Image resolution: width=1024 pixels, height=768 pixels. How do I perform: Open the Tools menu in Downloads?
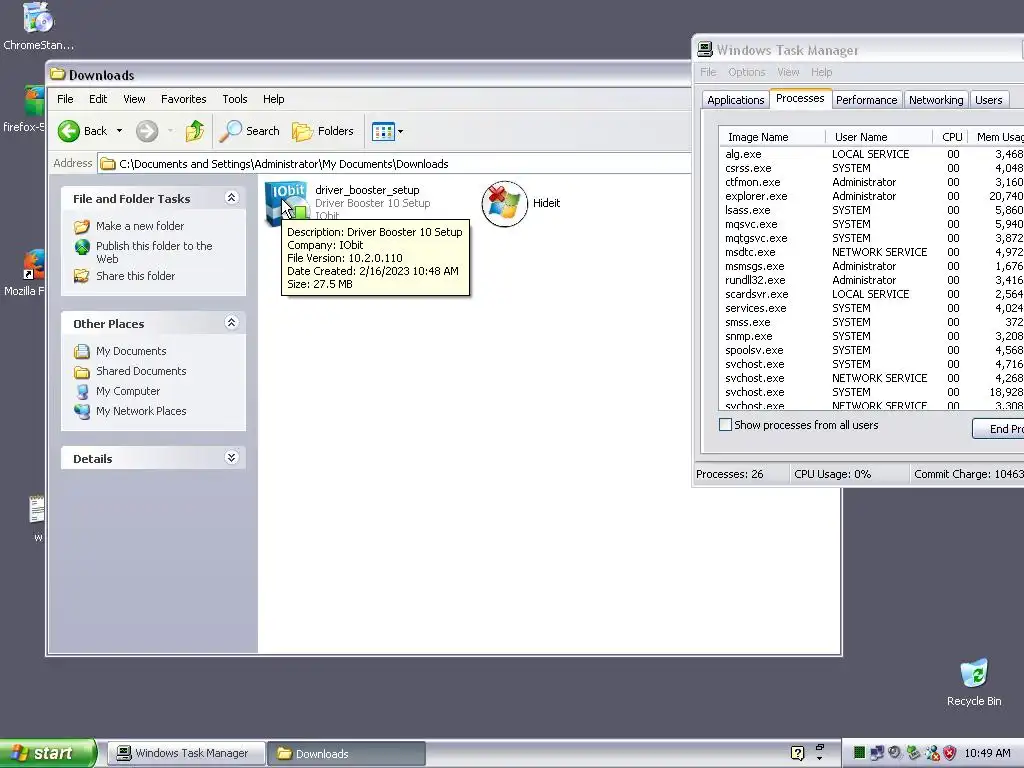(x=234, y=99)
